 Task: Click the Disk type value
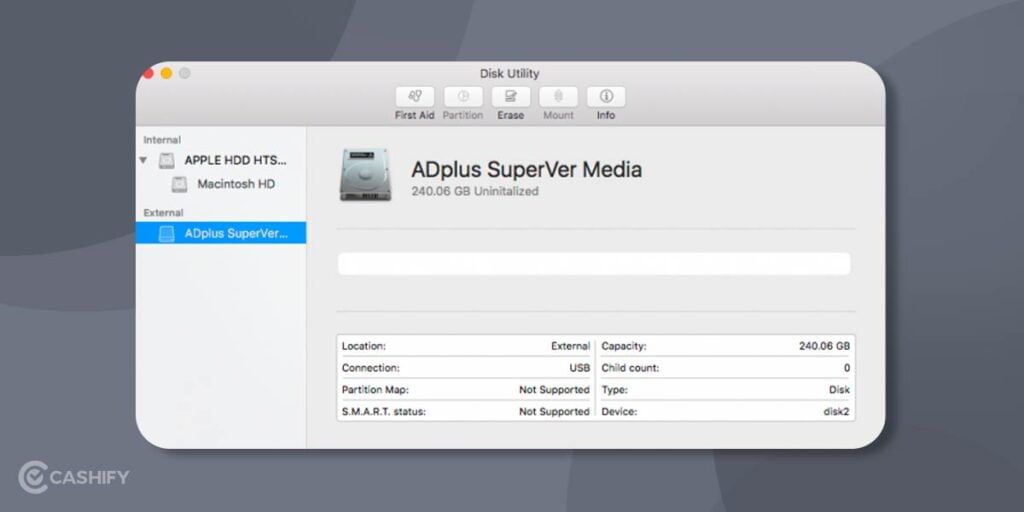click(839, 390)
